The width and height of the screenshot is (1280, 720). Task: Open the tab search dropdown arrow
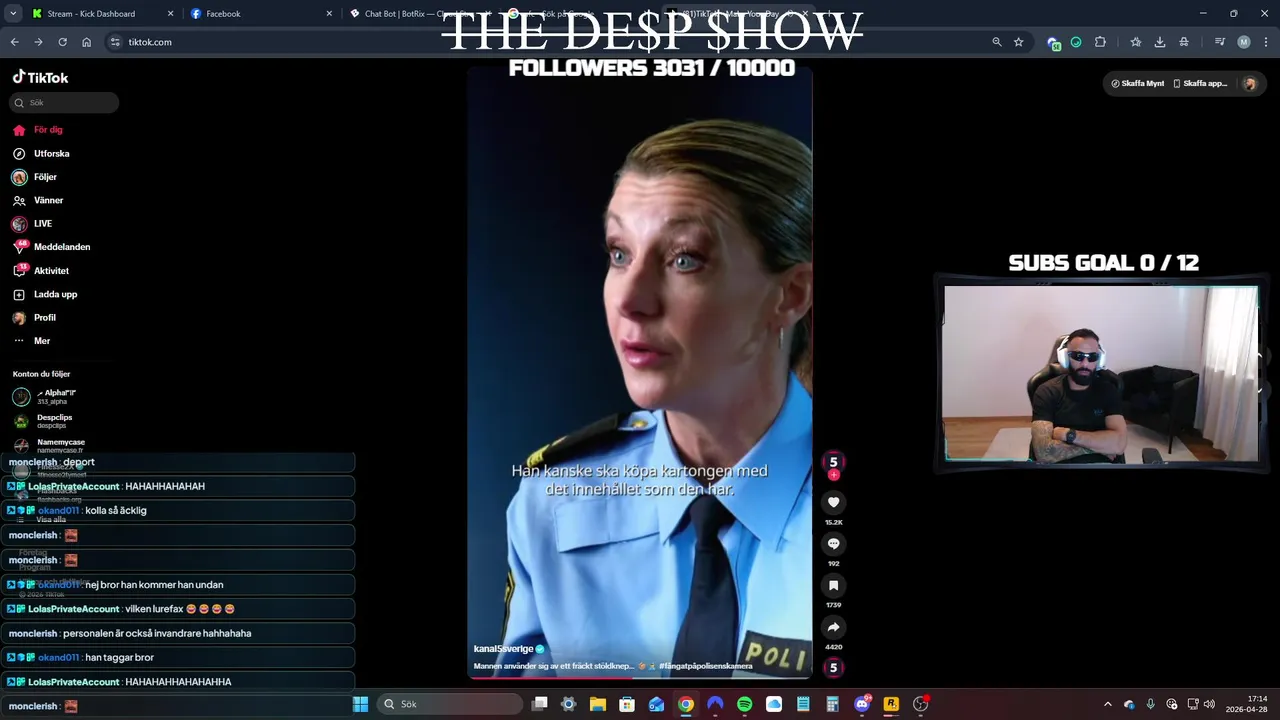[13, 14]
